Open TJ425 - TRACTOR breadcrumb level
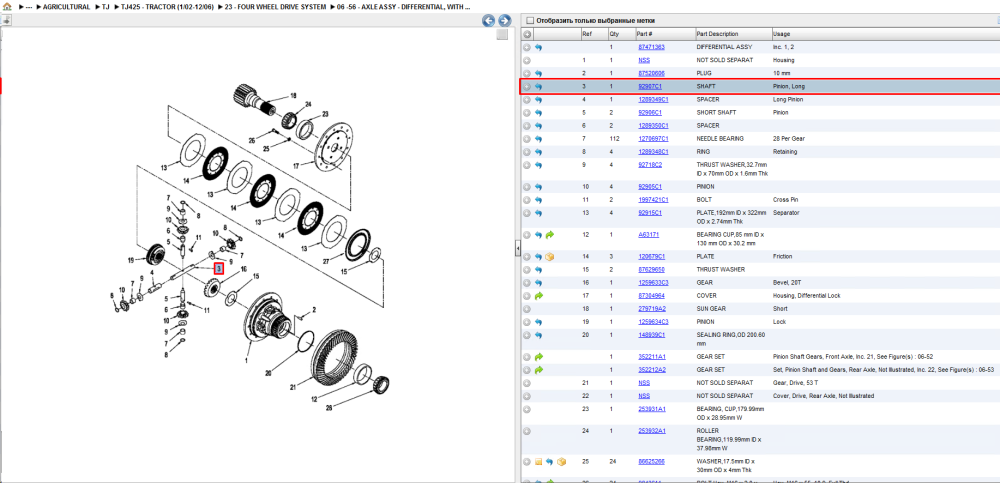 coord(166,7)
